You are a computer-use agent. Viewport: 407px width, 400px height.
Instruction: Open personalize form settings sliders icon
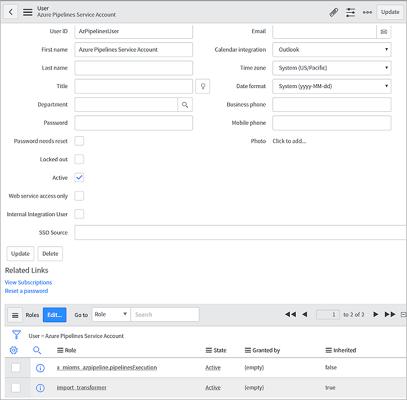click(350, 12)
